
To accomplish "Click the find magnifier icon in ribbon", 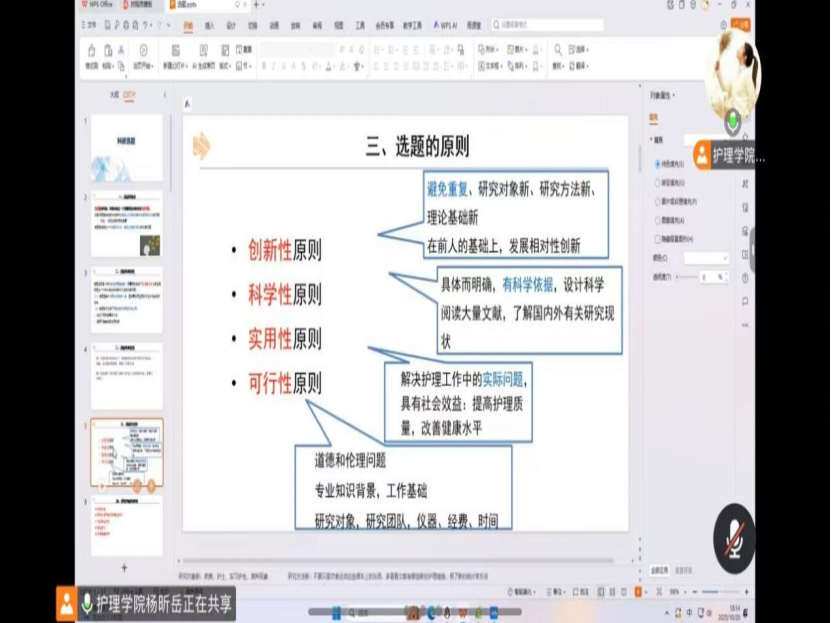I will (555, 50).
